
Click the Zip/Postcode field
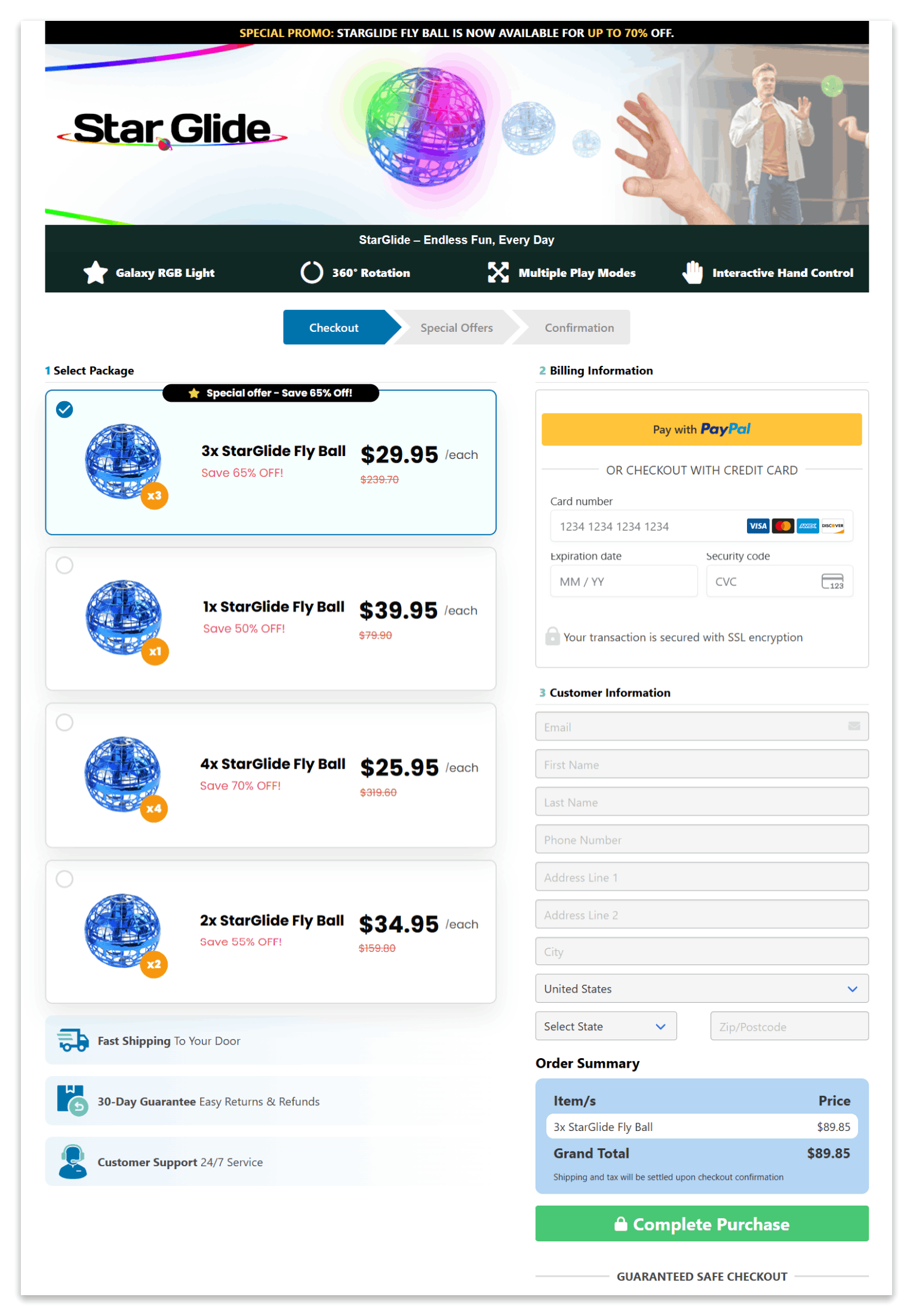tap(789, 1026)
